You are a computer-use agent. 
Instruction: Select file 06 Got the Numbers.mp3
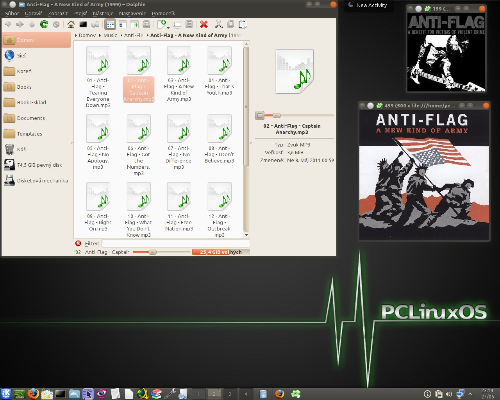139,145
